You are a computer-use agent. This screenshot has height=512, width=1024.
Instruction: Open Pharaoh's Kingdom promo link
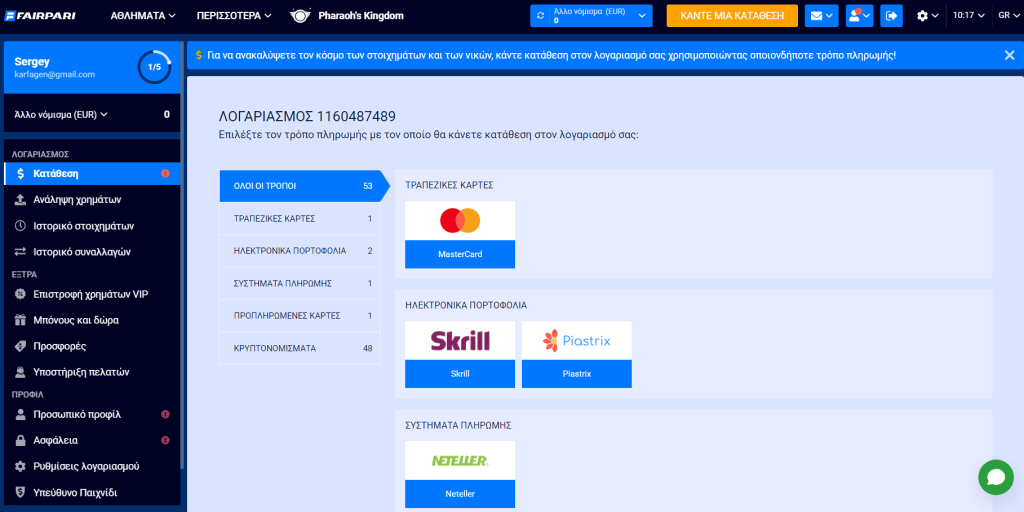[346, 16]
